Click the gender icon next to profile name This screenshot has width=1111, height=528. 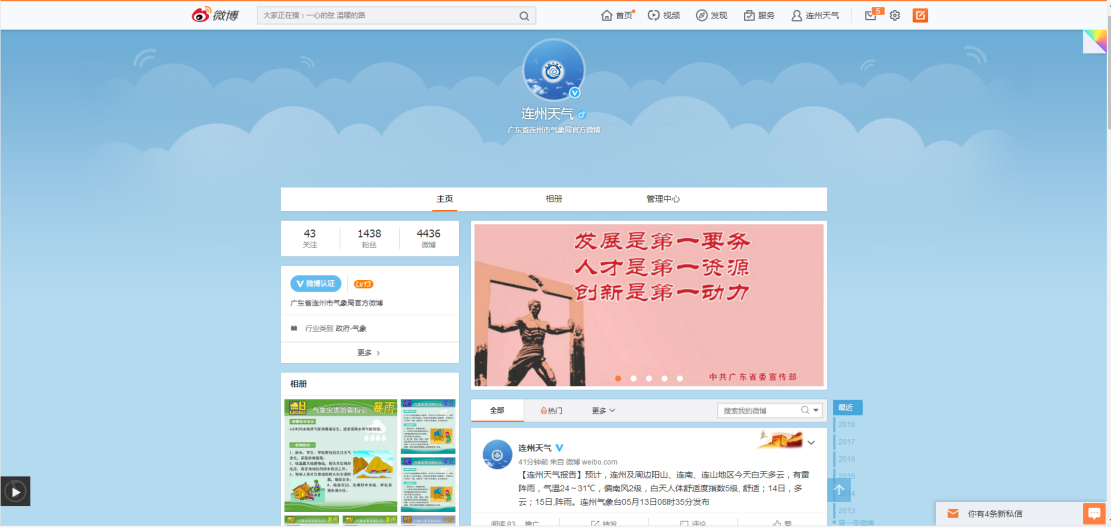coord(582,114)
